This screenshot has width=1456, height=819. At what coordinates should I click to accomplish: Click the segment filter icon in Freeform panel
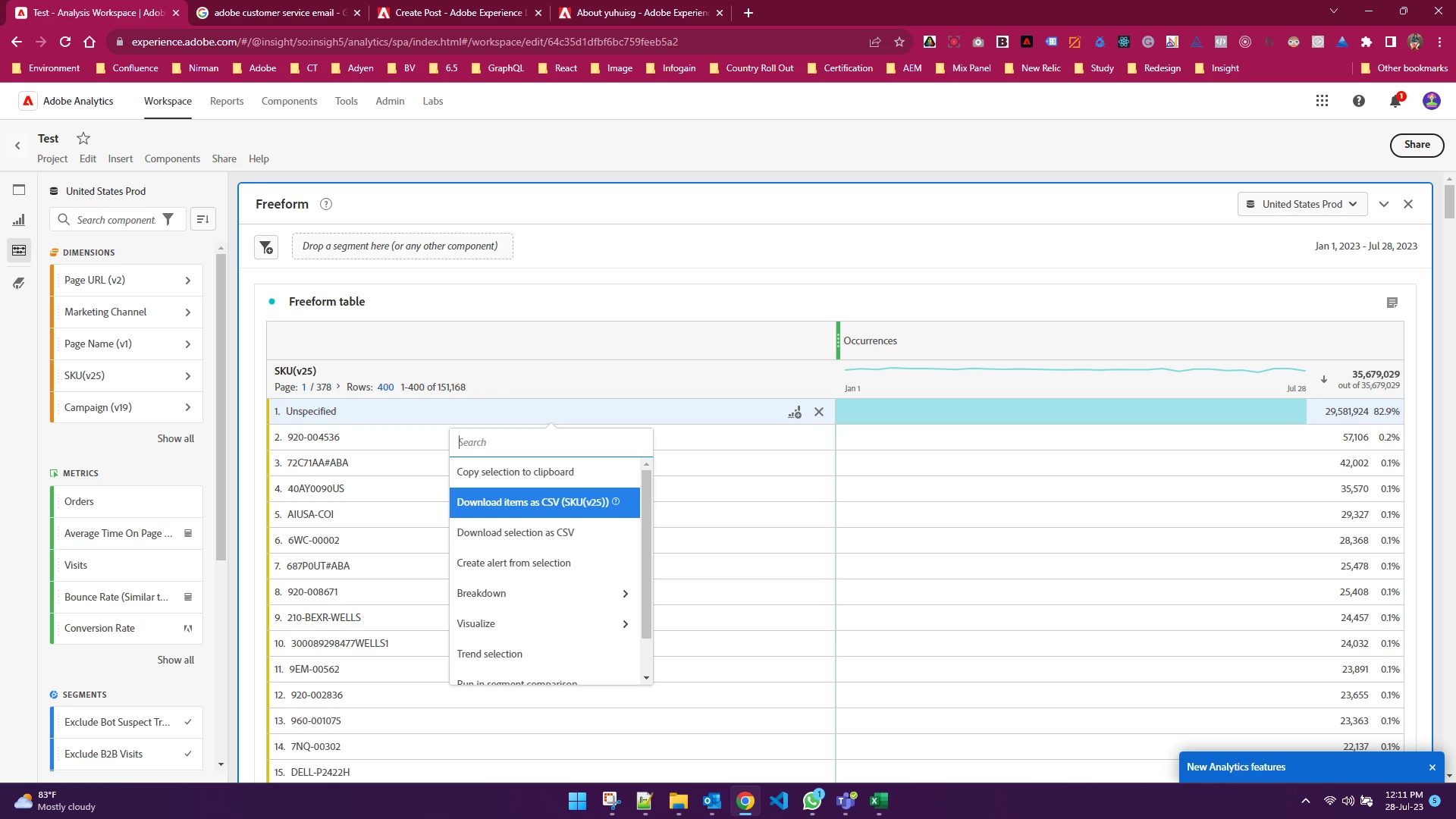point(266,247)
